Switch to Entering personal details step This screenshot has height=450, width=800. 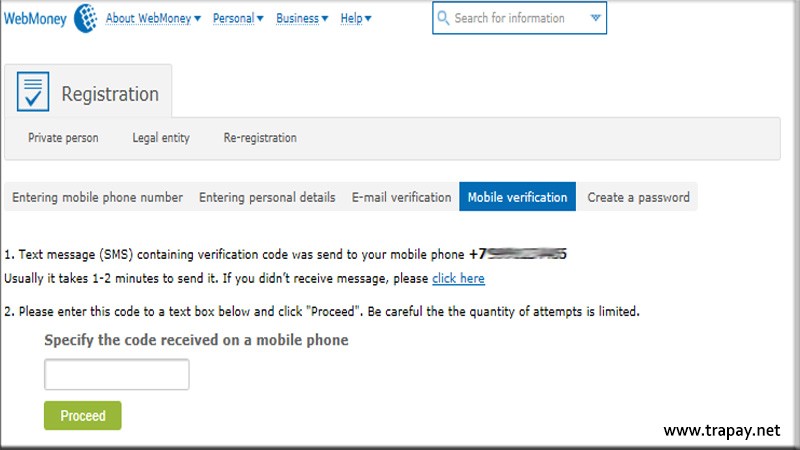point(267,197)
